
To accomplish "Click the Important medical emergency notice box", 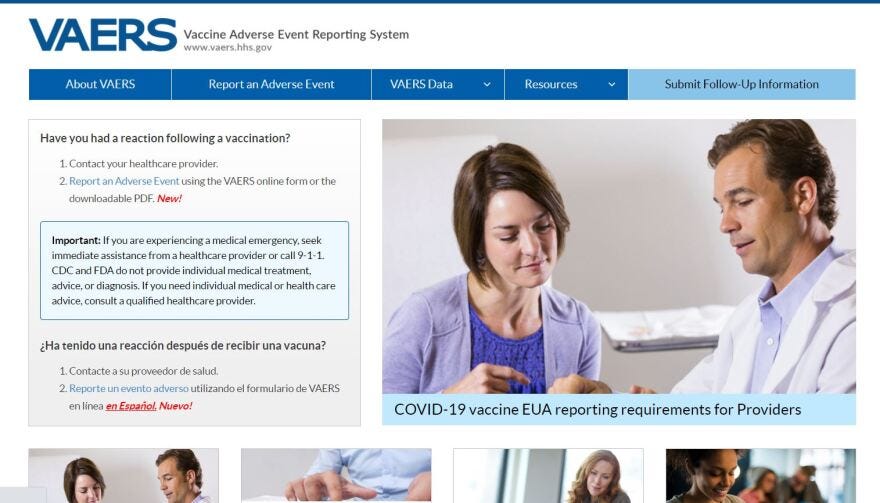I will click(194, 271).
